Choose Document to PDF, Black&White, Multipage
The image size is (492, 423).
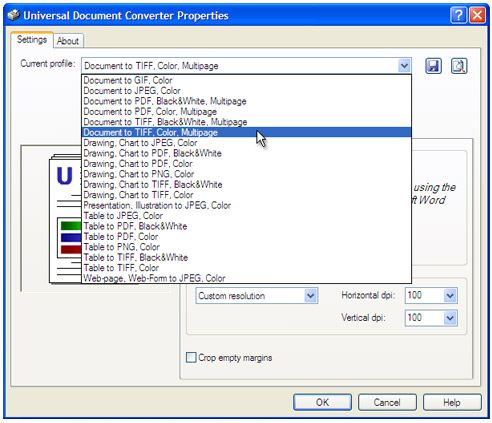tap(246, 101)
